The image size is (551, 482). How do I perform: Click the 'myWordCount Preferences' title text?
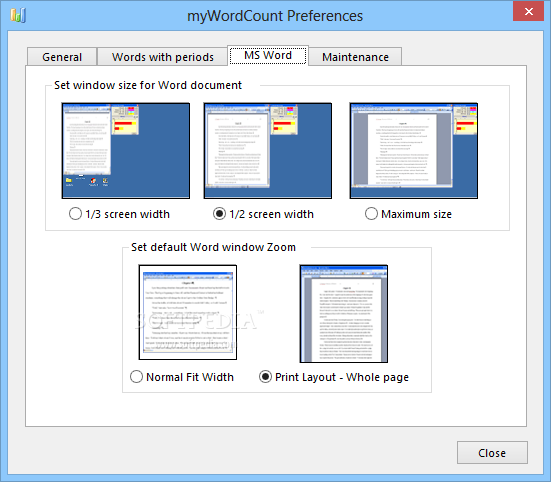pyautogui.click(x=275, y=16)
